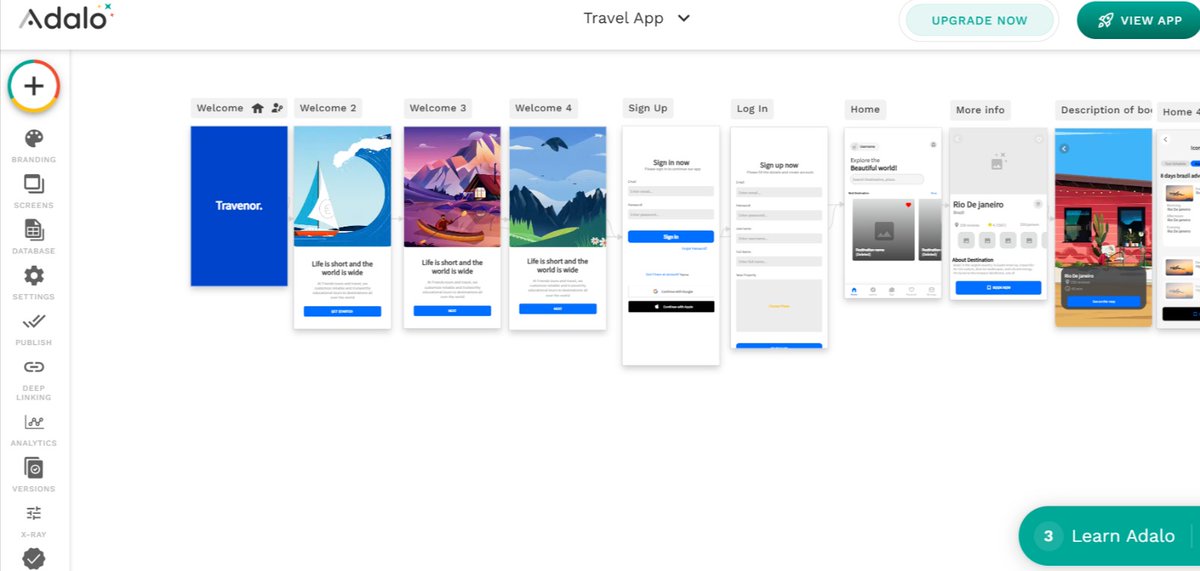This screenshot has height=571, width=1200.
Task: Open the X-Ray sliders icon
Action: tap(34, 513)
